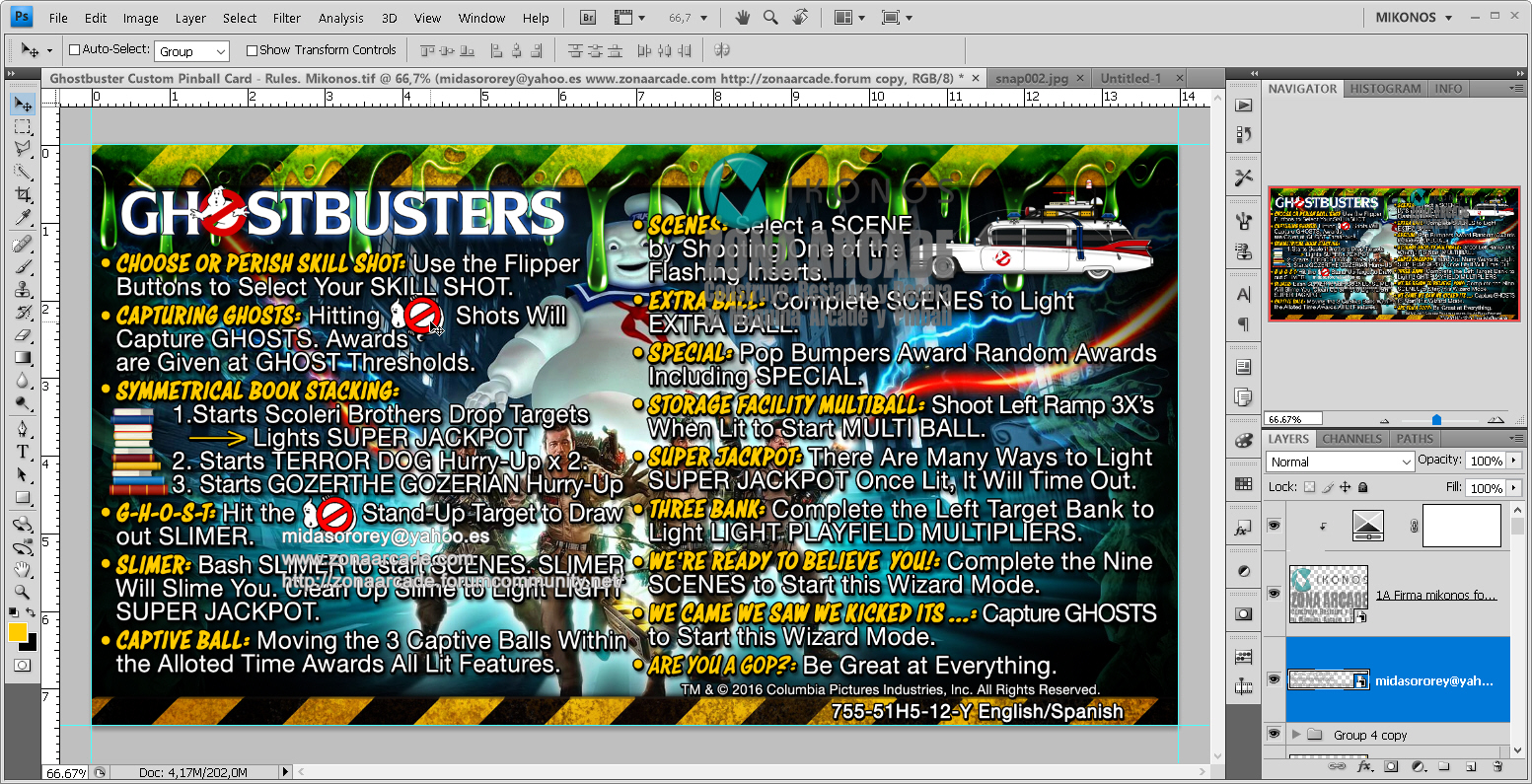Open the Paragraph panel icon
The height and width of the screenshot is (784, 1532).
pos(1243,323)
